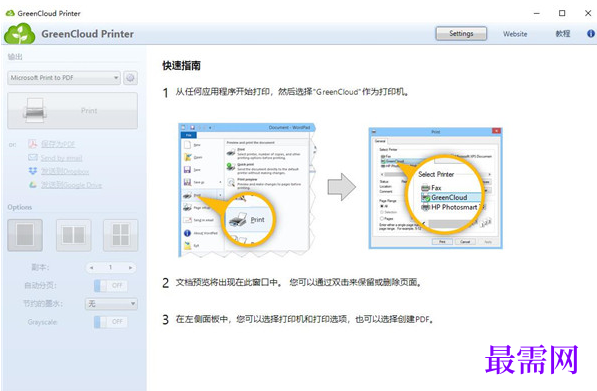Click the printer settings gear icon
Image resolution: width=597 pixels, height=391 pixels.
[x=130, y=78]
